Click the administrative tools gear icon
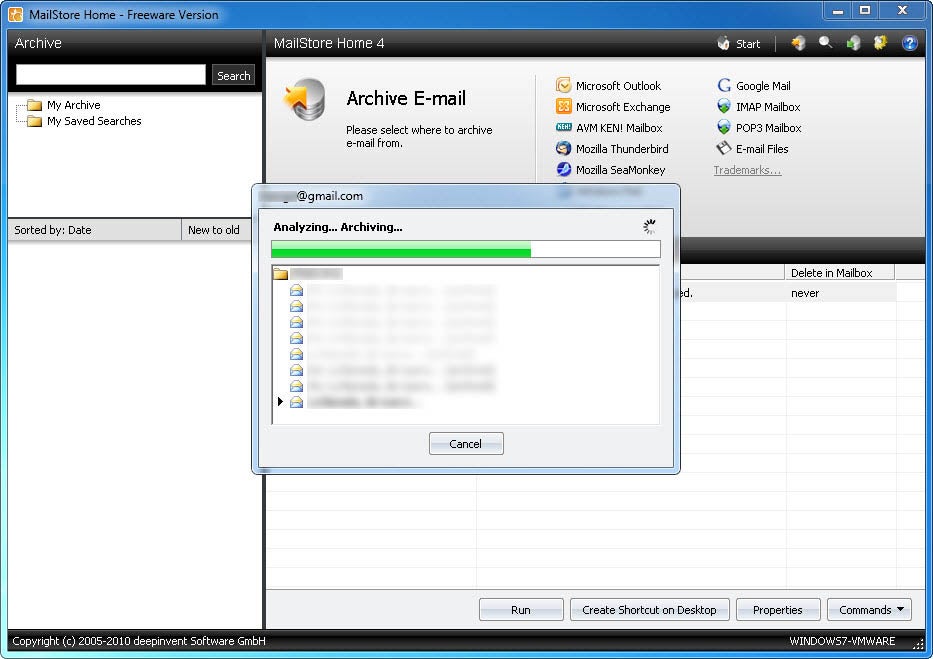This screenshot has width=933, height=659. 881,43
